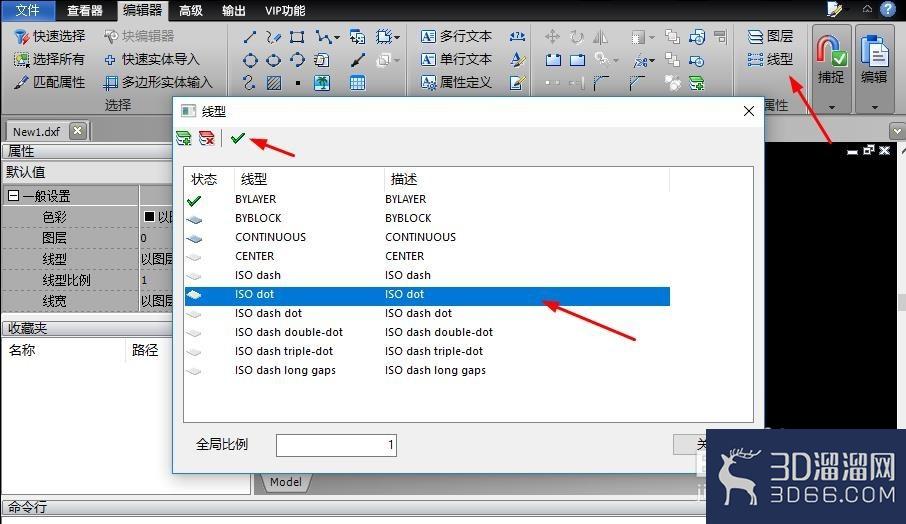906x524 pixels.
Task: Select the CONTINUOUS linetype row
Action: (427, 237)
